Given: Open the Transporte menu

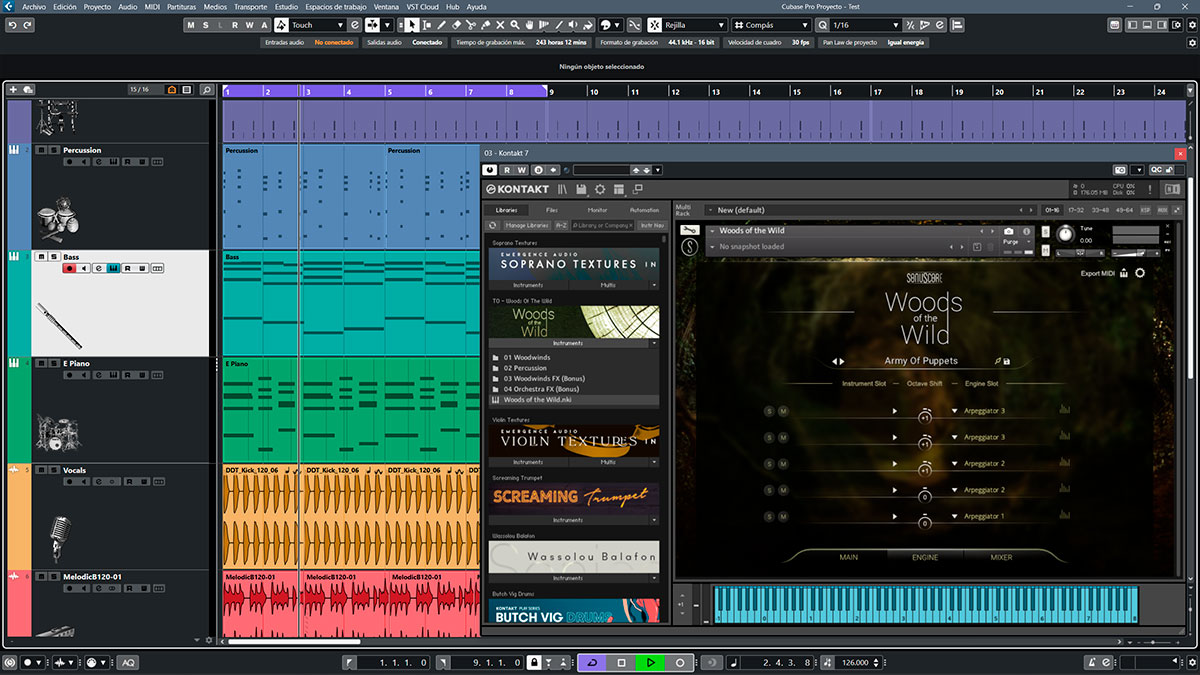Looking at the screenshot, I should (250, 6).
